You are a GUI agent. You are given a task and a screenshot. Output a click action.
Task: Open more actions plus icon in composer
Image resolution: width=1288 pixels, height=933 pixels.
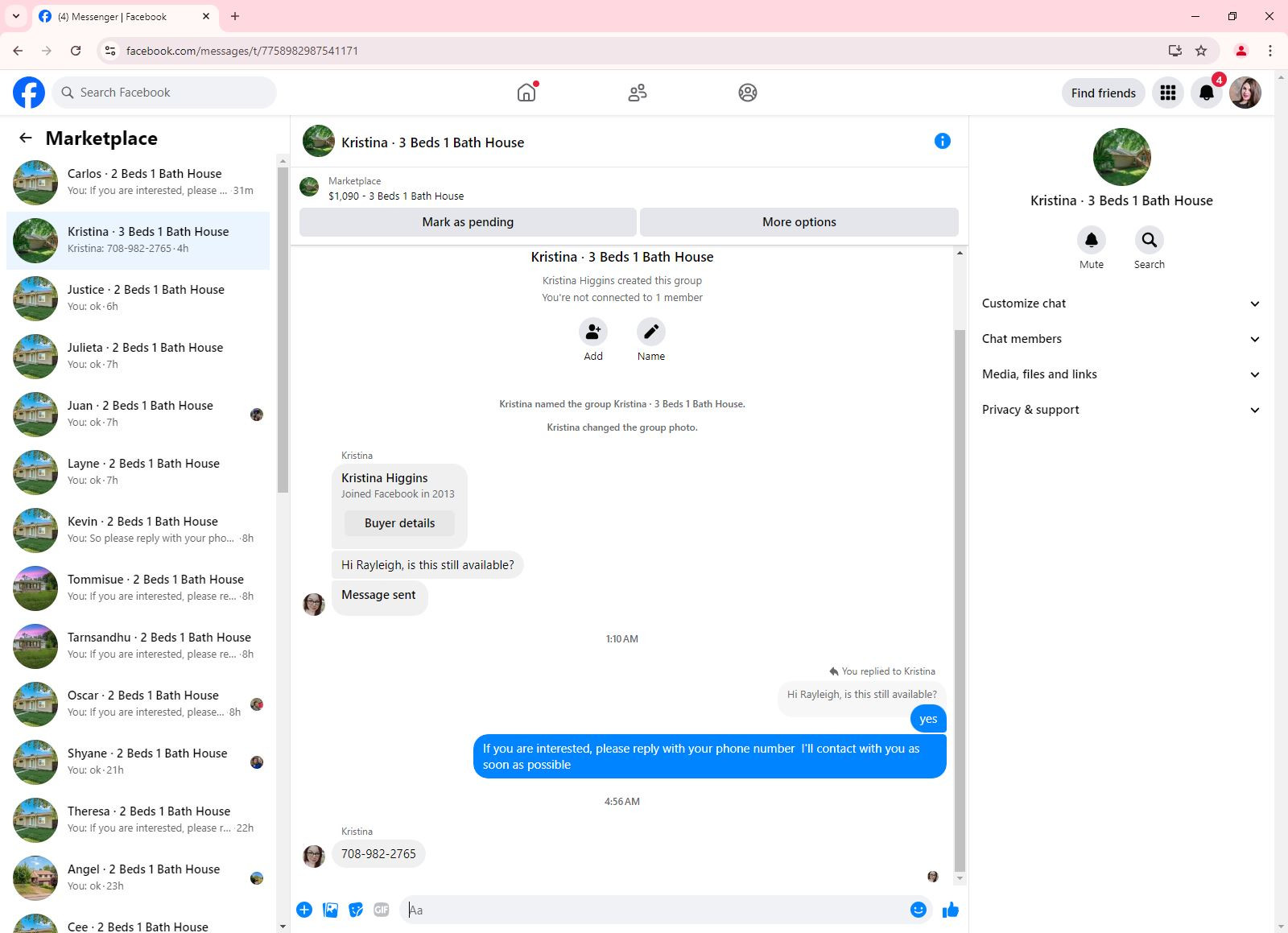point(304,910)
